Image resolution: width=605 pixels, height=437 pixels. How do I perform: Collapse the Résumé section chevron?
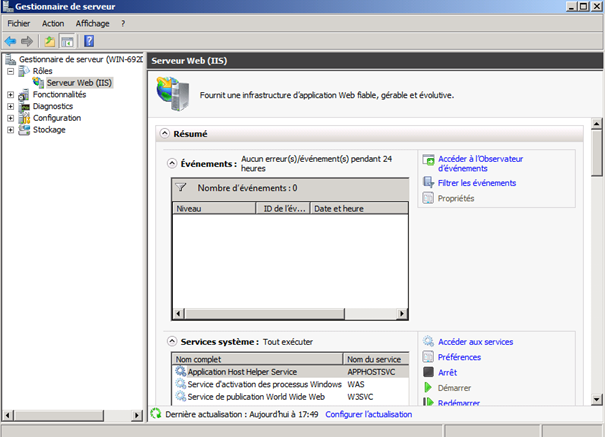165,133
